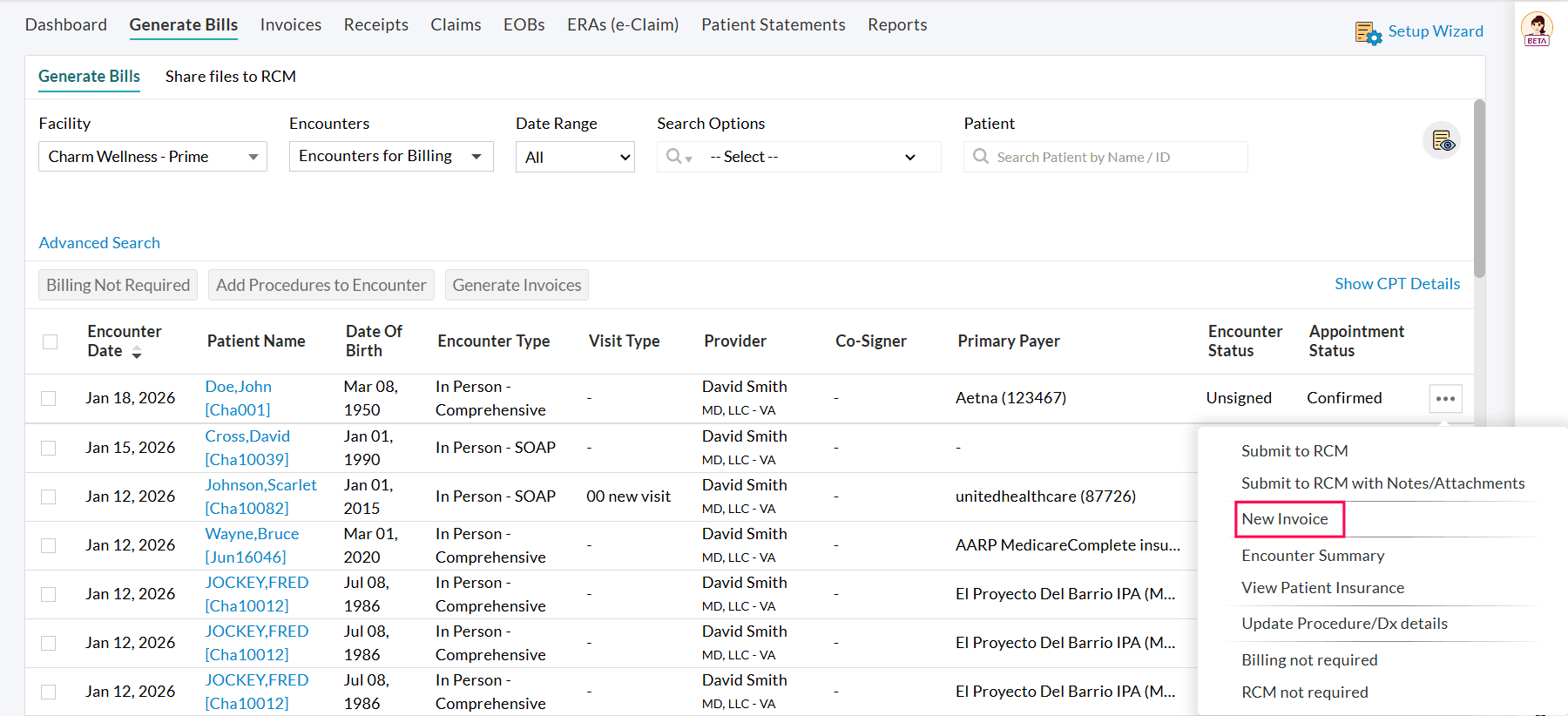The height and width of the screenshot is (716, 1568).
Task: Switch to the Share files to RCM tab
Action: pos(231,77)
